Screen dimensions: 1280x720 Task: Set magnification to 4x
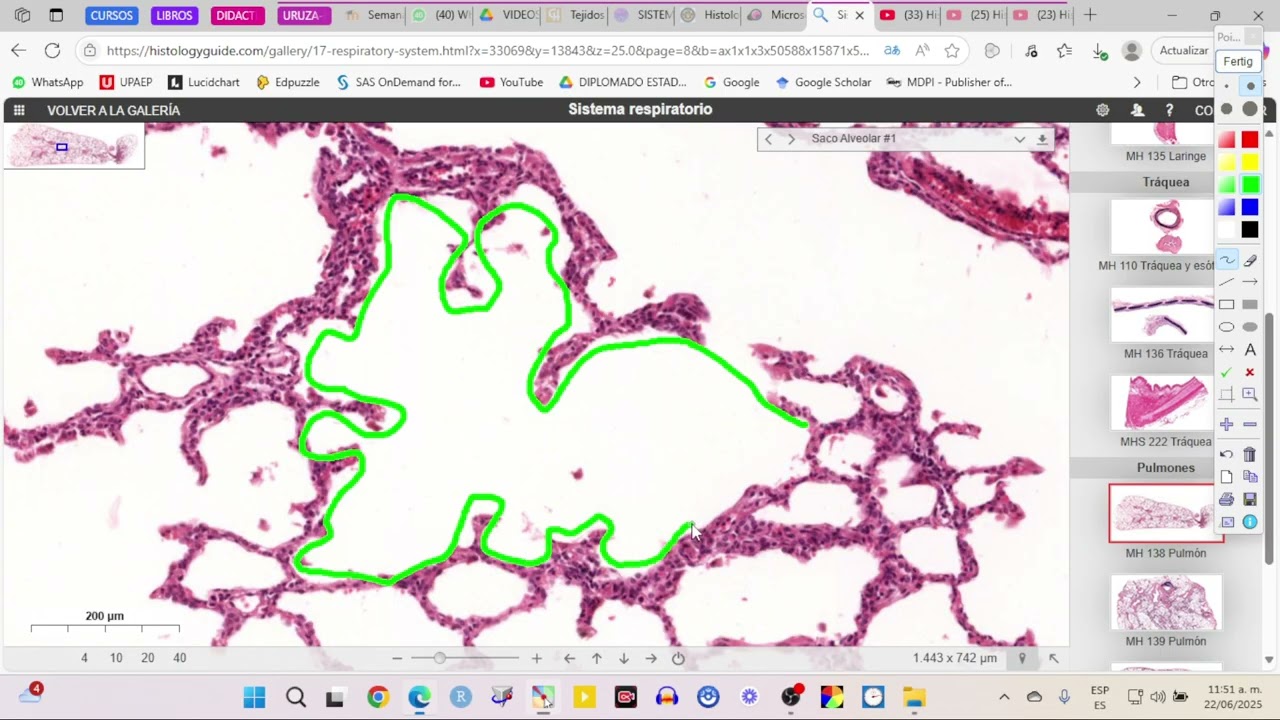pyautogui.click(x=84, y=658)
